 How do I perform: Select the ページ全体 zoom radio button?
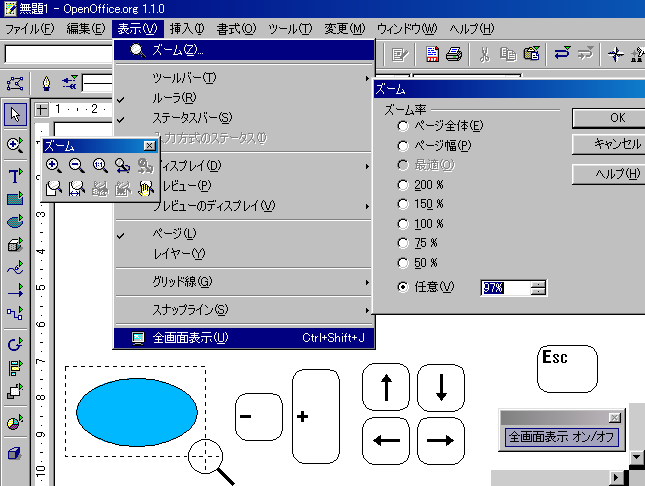point(403,126)
